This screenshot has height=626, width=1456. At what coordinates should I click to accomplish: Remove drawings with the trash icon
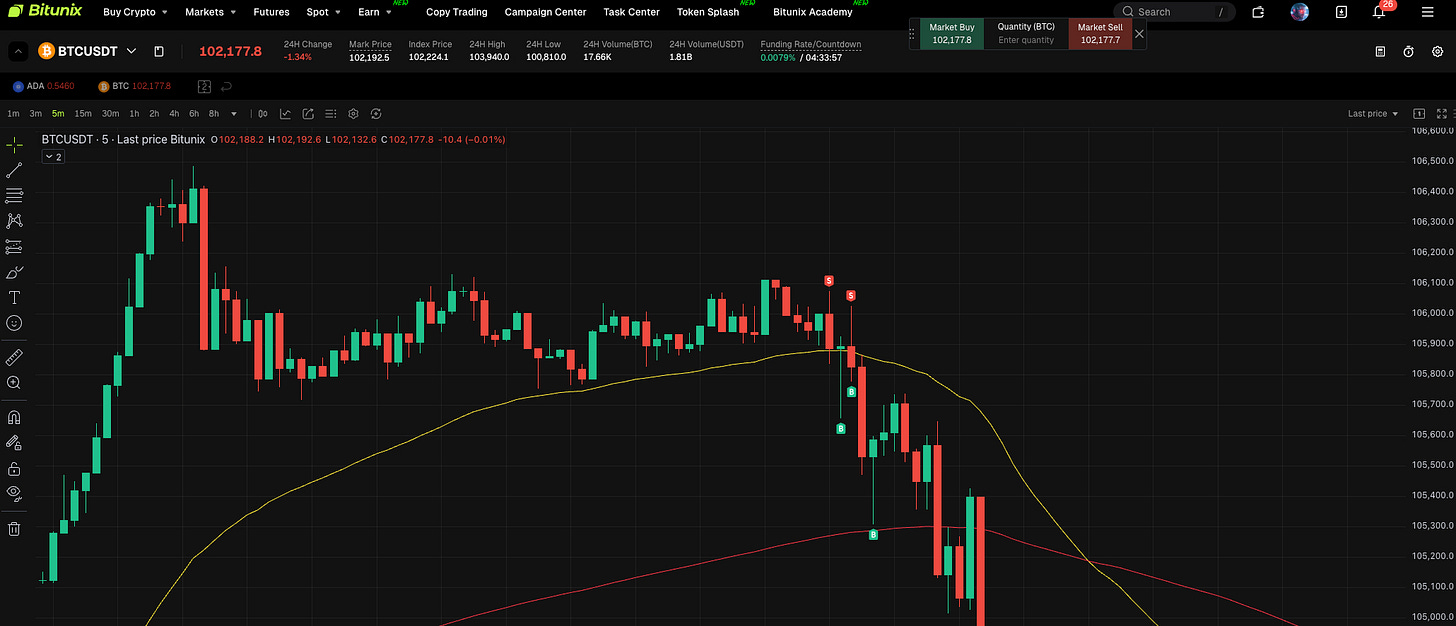pos(14,529)
